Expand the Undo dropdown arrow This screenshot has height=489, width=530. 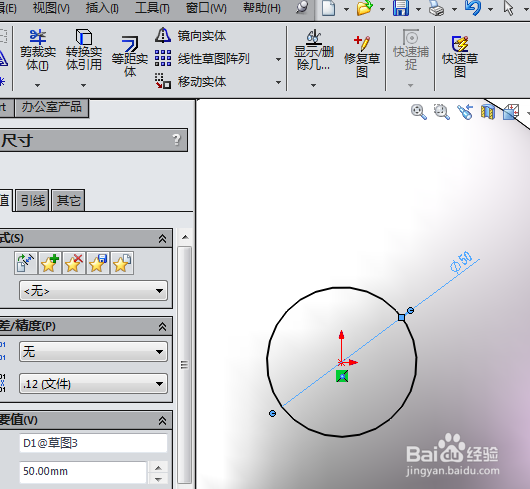point(490,9)
